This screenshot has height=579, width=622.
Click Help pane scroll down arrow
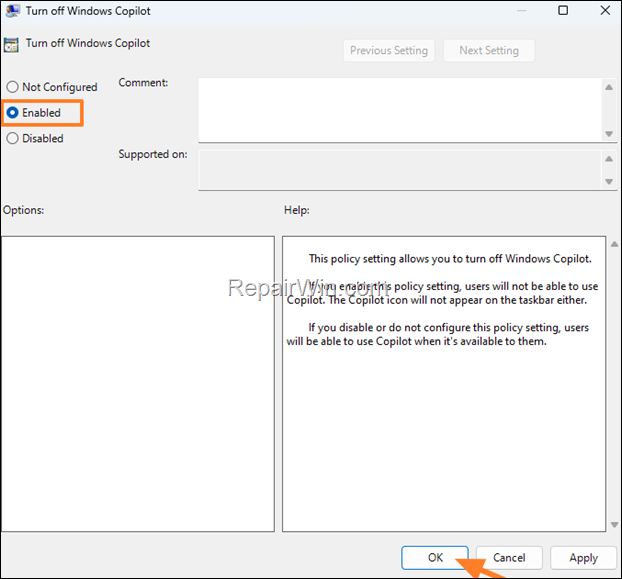point(614,525)
